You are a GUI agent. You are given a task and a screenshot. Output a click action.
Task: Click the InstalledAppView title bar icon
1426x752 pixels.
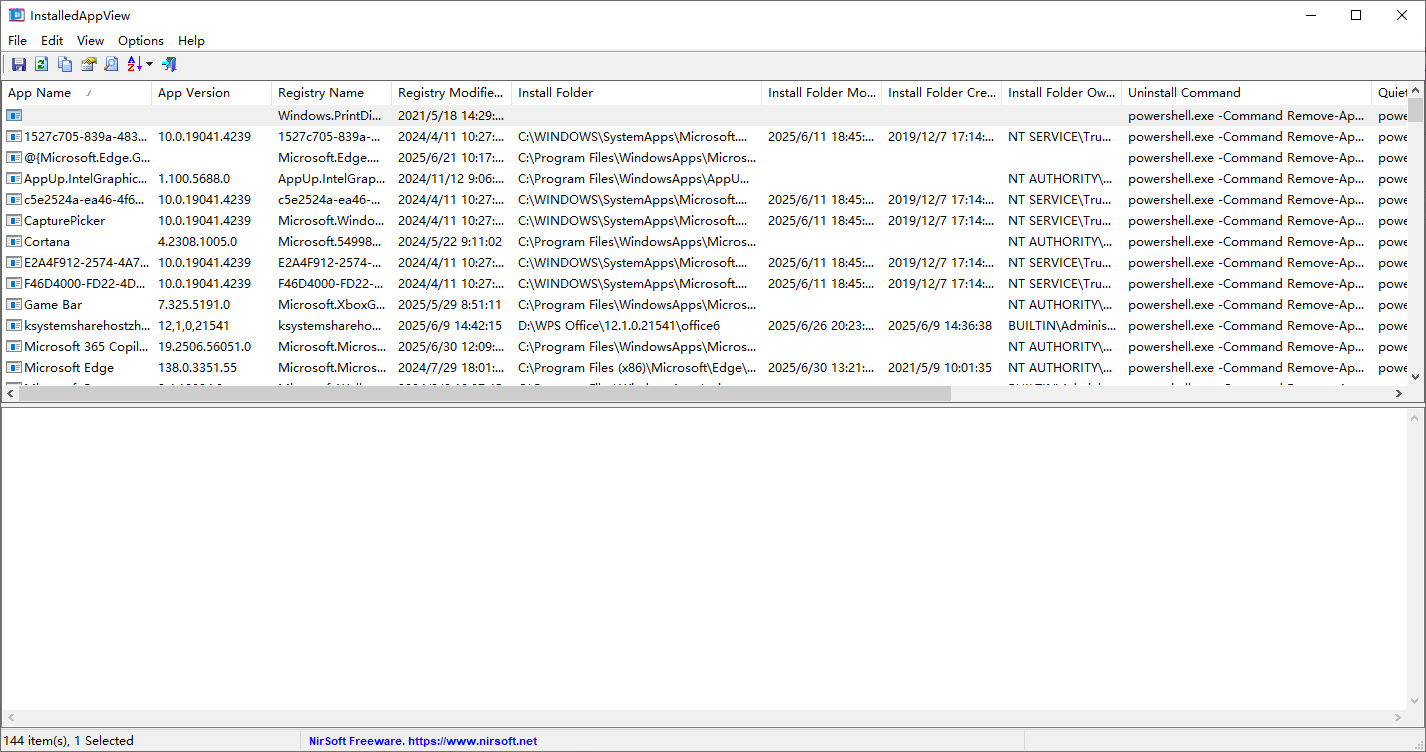tap(17, 15)
